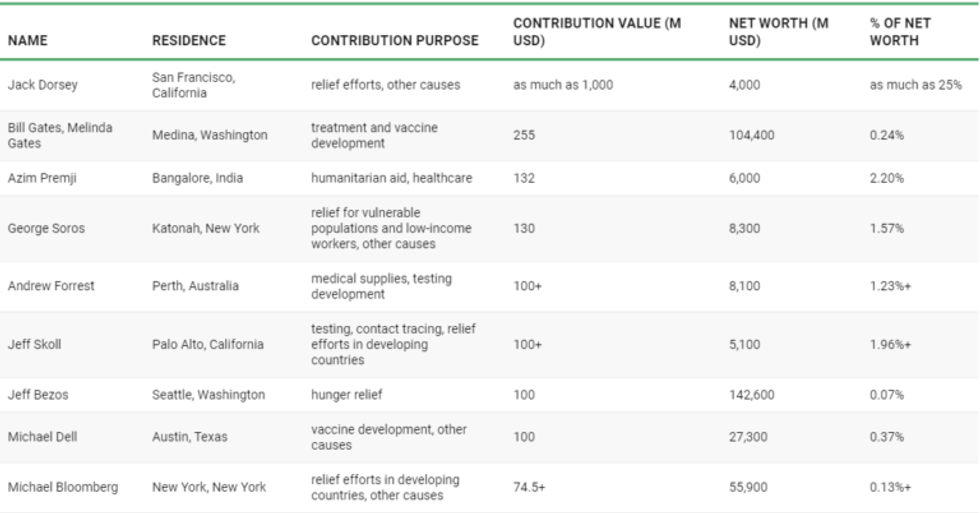Select the "as much as 25%" cell
Viewport: 980px width, 513px height.
[915, 85]
